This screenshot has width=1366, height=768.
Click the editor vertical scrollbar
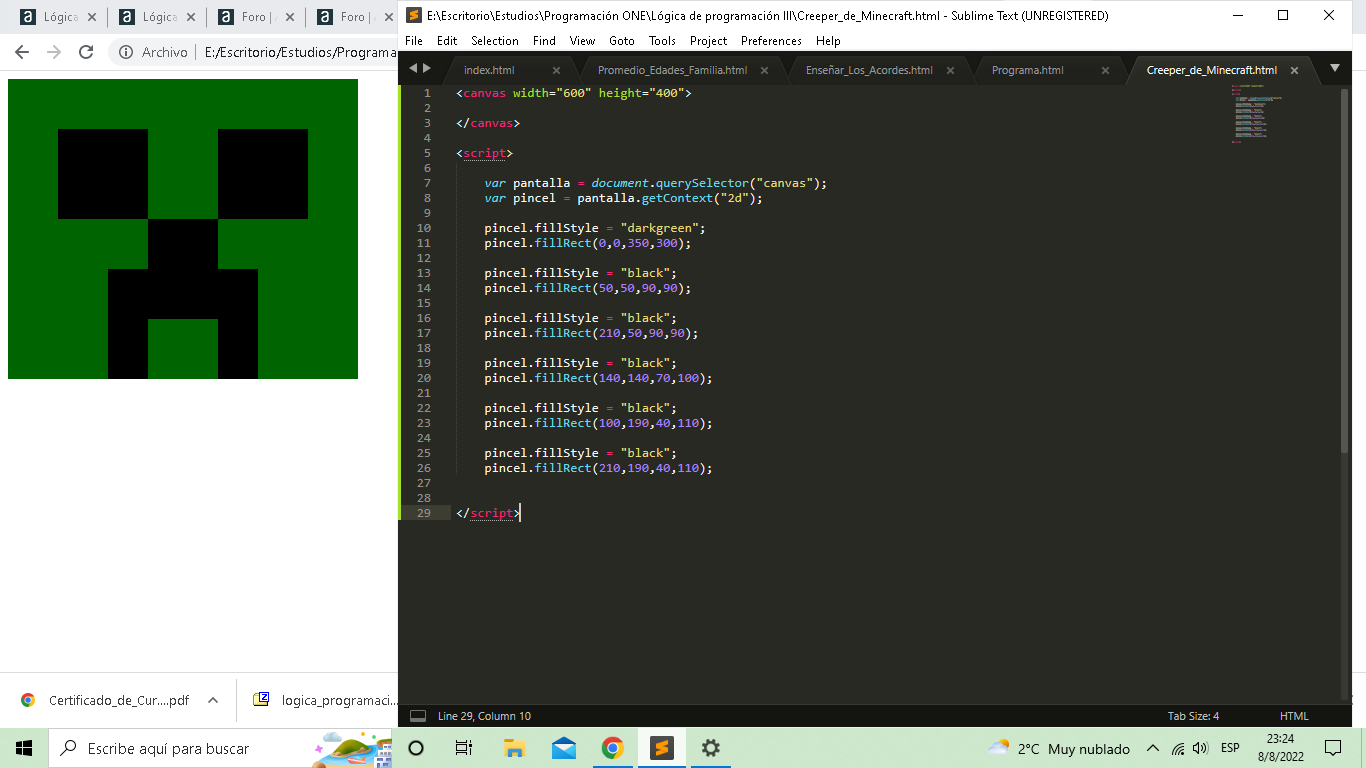pos(1345,270)
